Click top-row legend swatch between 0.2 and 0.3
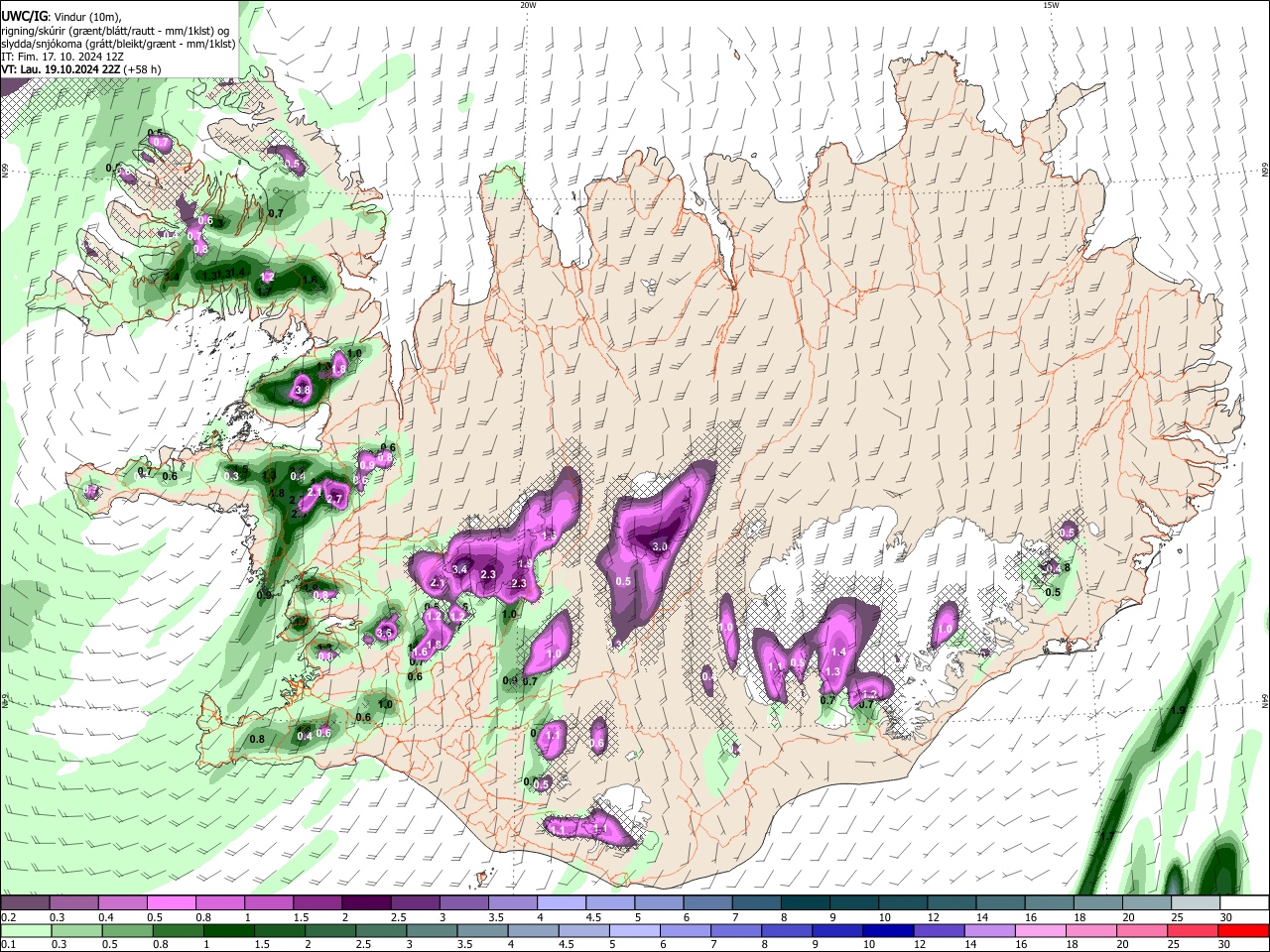1270x952 pixels. pos(25,903)
